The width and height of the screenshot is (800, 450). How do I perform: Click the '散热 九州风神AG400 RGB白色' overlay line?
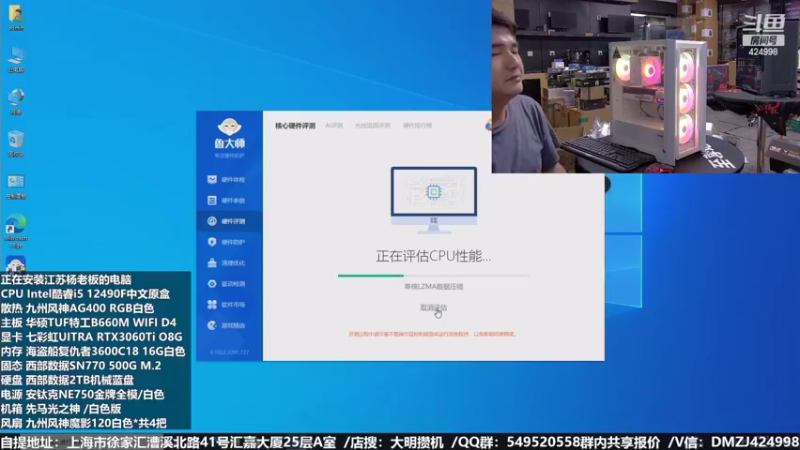click(77, 308)
